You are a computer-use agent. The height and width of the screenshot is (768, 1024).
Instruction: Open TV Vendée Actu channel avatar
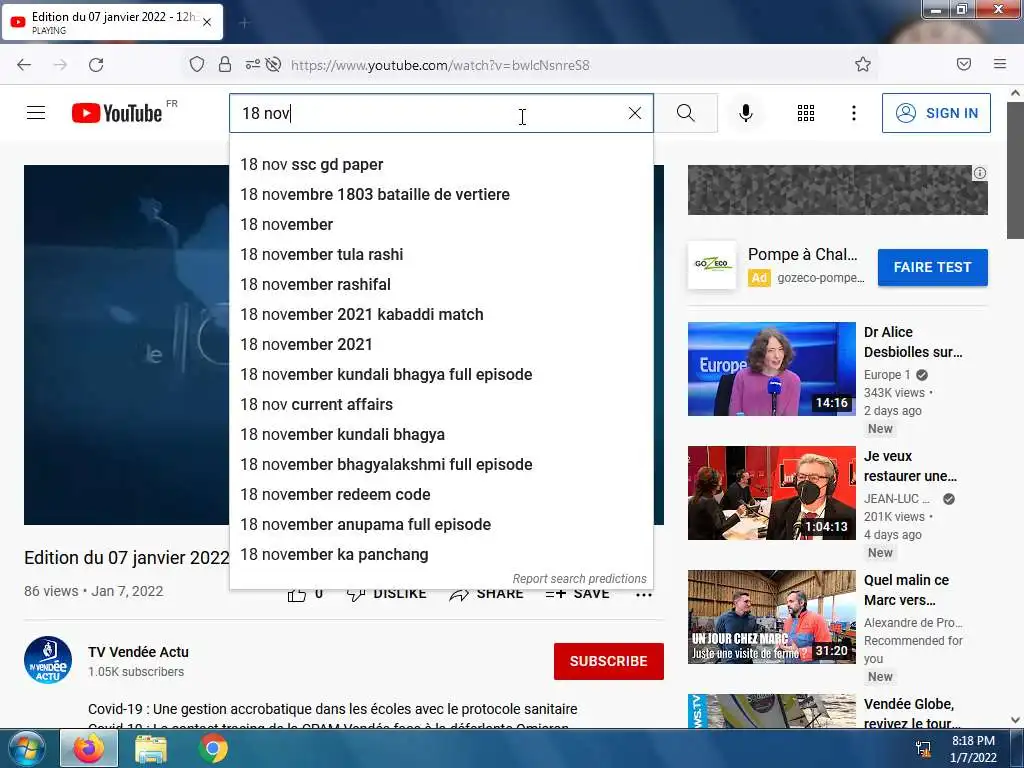click(x=48, y=660)
